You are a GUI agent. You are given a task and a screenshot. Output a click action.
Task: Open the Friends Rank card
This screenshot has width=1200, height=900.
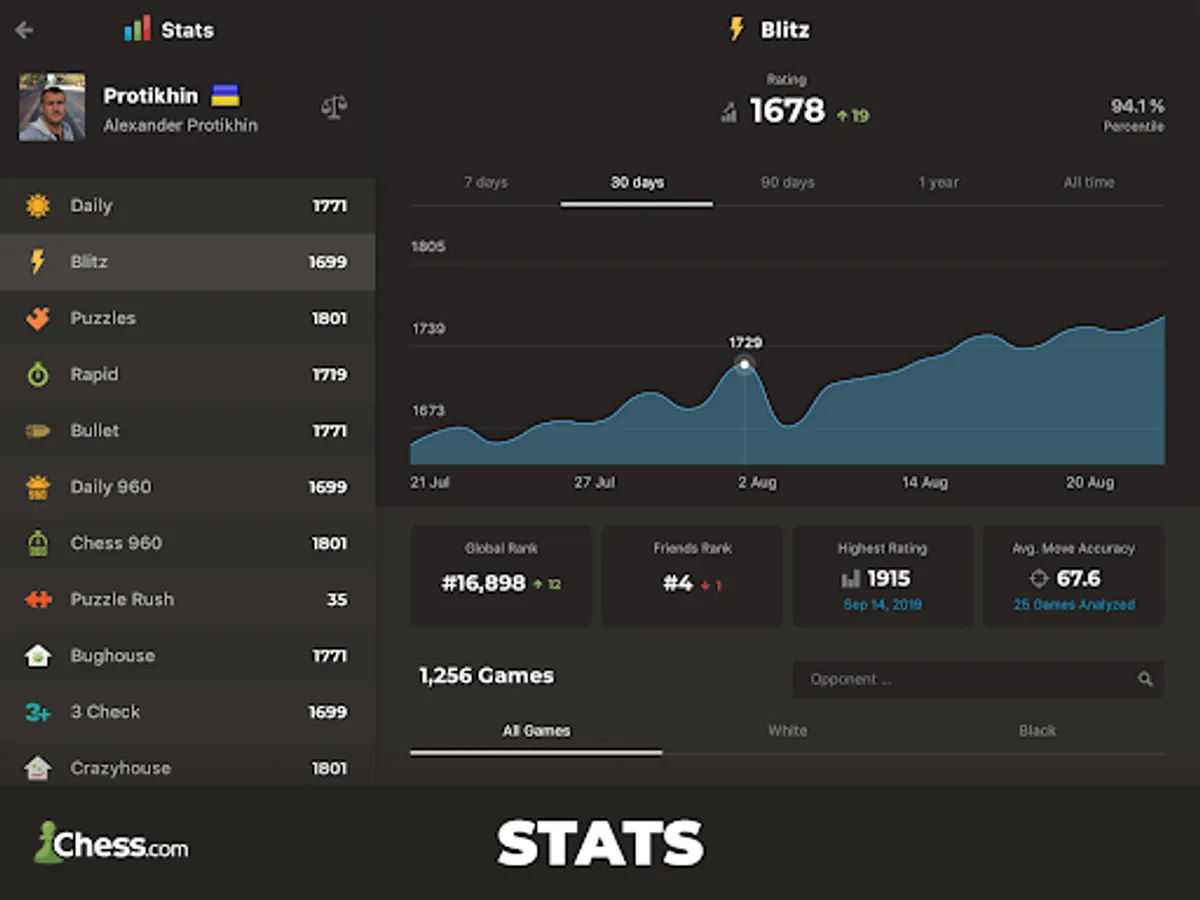[x=692, y=576]
